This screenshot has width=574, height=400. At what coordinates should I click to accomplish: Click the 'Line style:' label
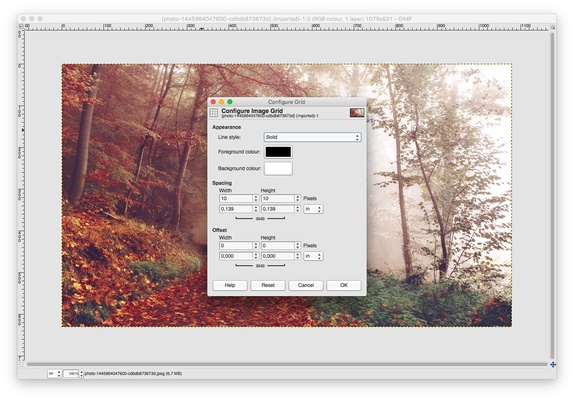click(229, 137)
